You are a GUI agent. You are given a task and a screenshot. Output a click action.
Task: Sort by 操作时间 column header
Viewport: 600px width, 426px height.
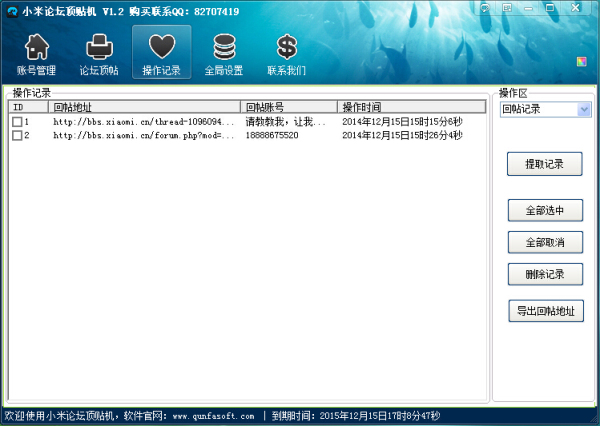pos(410,107)
